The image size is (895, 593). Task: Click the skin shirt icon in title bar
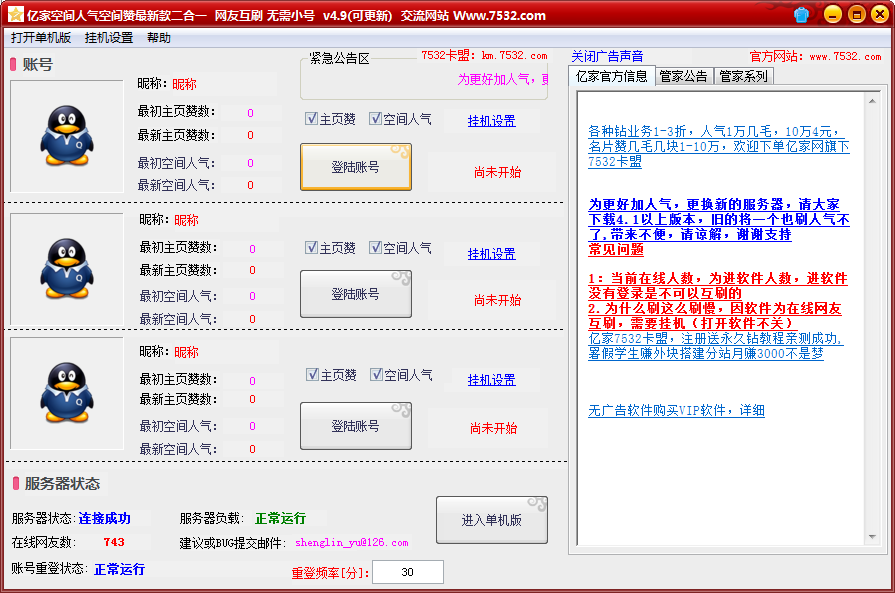[x=801, y=15]
